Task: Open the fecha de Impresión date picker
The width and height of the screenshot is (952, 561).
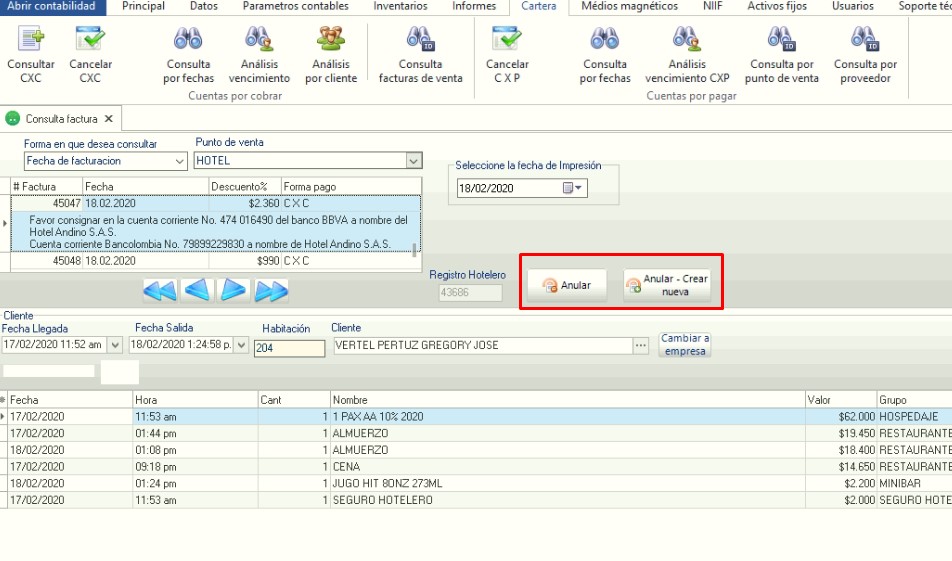Action: point(573,188)
